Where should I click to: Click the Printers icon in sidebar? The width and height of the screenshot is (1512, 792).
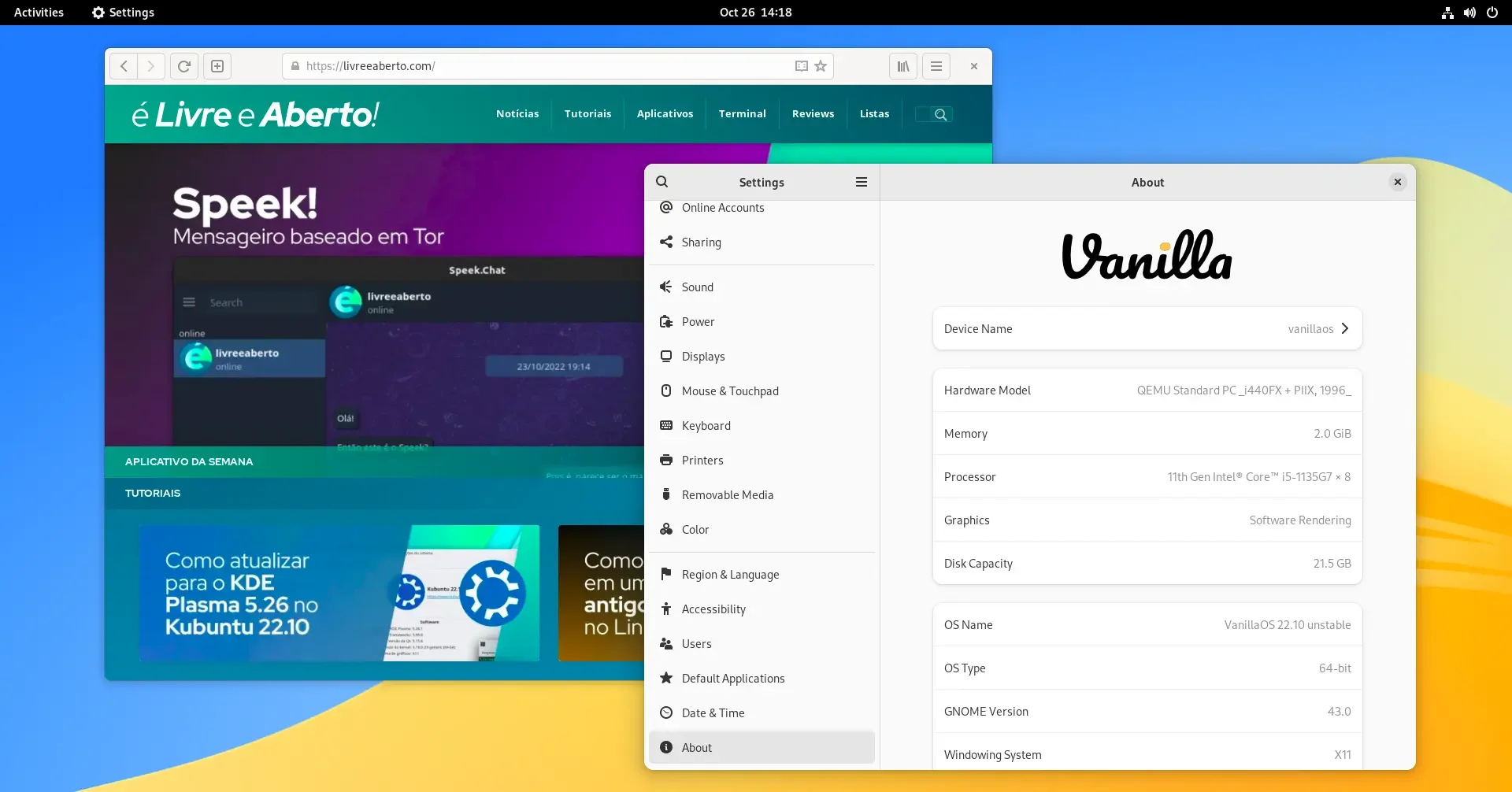pyautogui.click(x=666, y=460)
